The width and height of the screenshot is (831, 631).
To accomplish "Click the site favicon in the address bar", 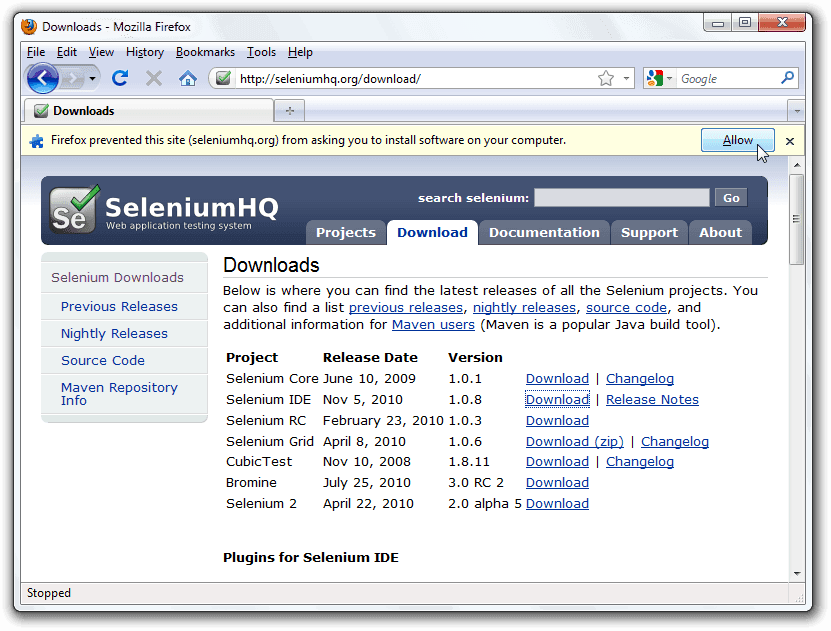I will point(223,77).
